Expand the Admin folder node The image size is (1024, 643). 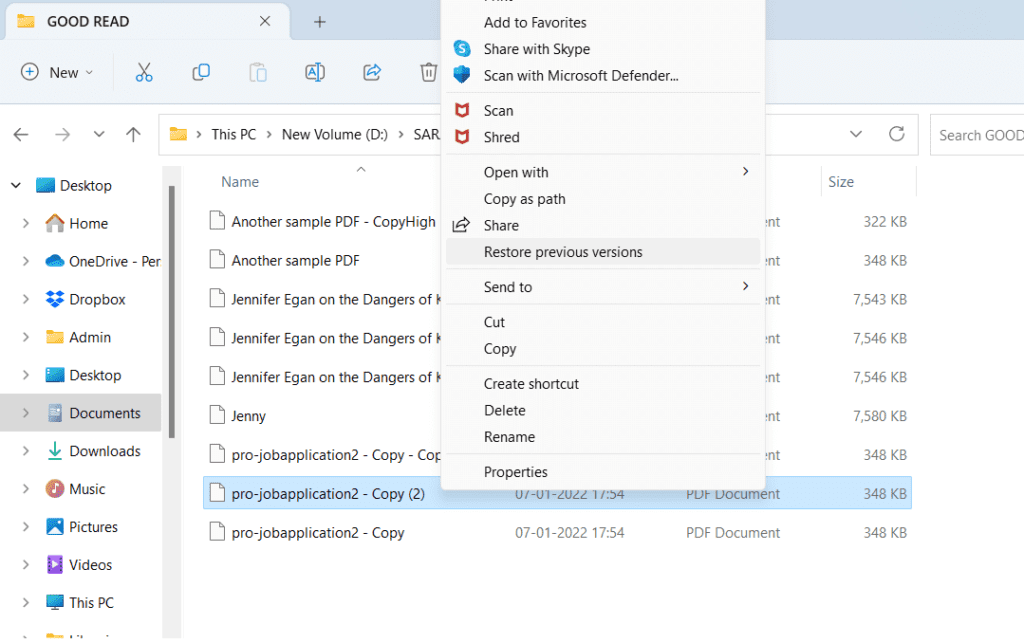(25, 337)
